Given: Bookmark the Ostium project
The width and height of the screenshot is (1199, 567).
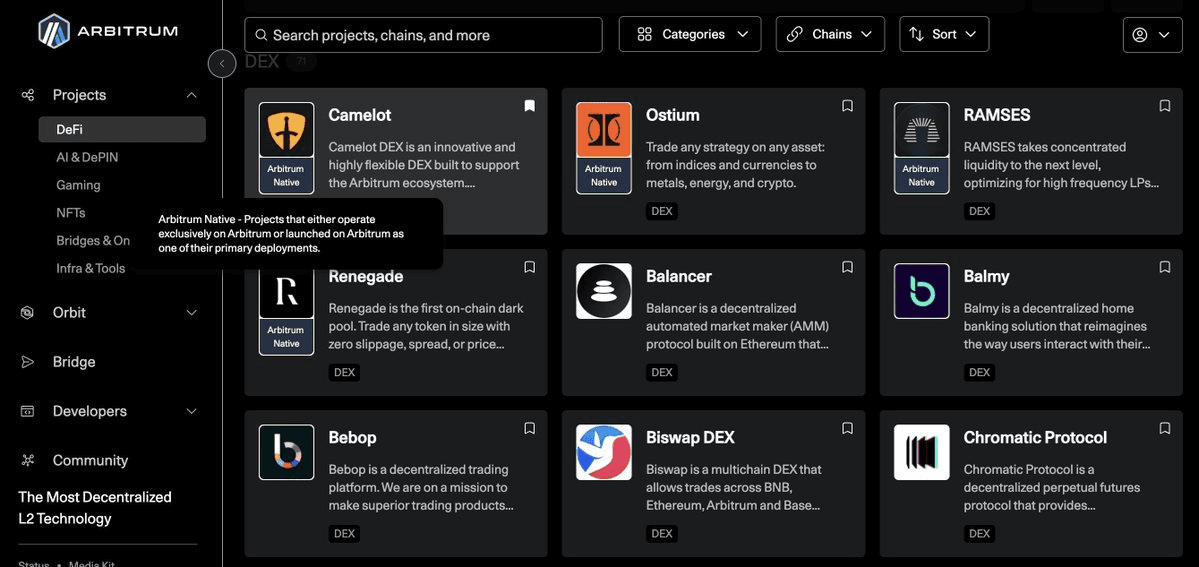Looking at the screenshot, I should click(847, 106).
